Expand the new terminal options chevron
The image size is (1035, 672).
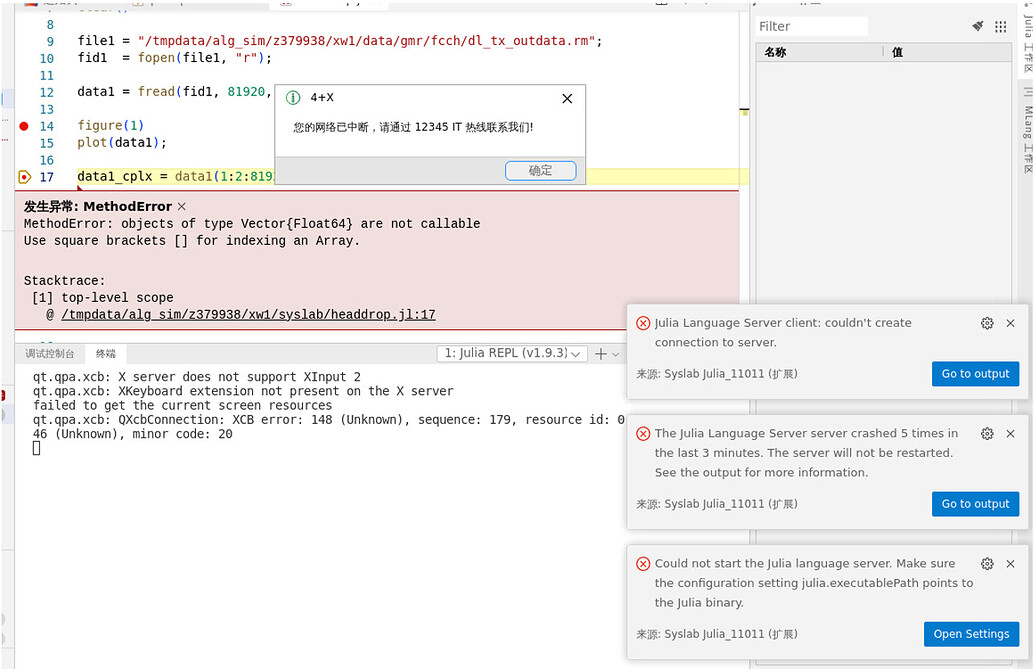pos(616,354)
